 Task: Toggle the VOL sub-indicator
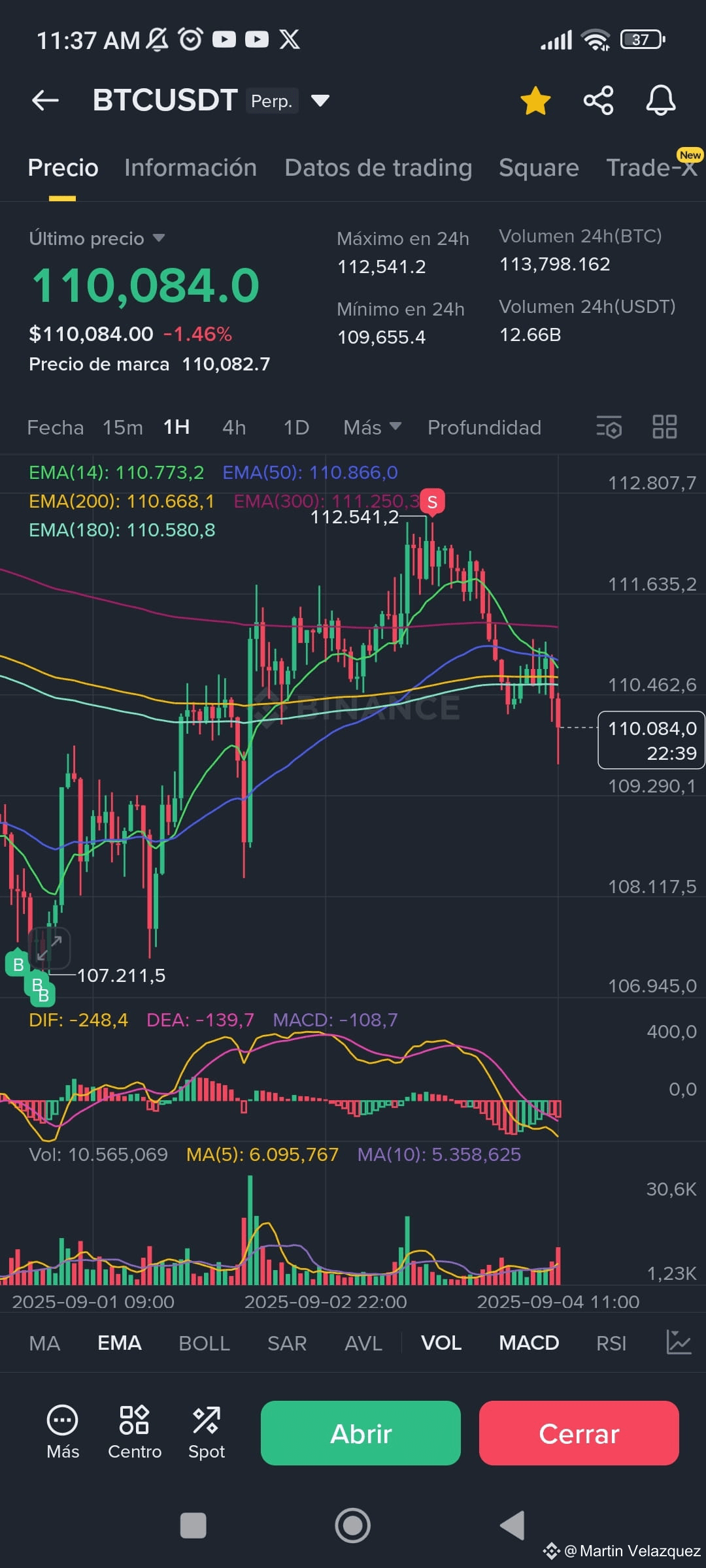(441, 1343)
